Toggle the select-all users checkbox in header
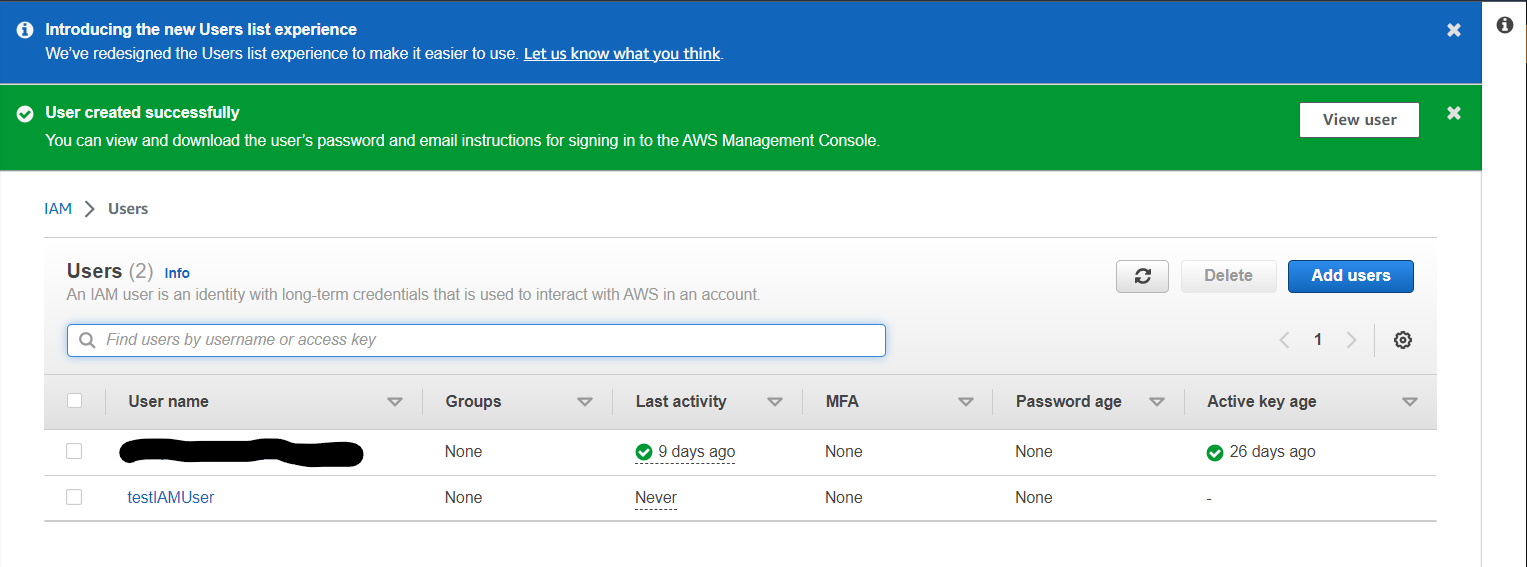1527x567 pixels. [74, 401]
